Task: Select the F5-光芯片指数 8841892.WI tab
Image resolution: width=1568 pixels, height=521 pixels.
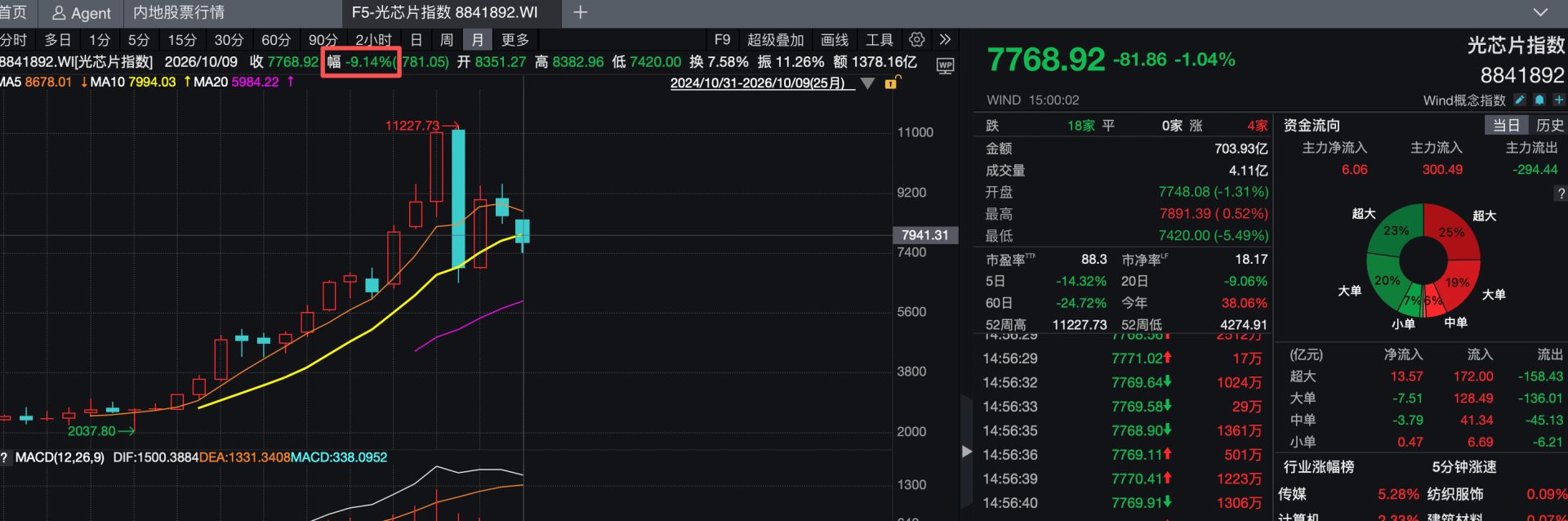Action: tap(445, 12)
